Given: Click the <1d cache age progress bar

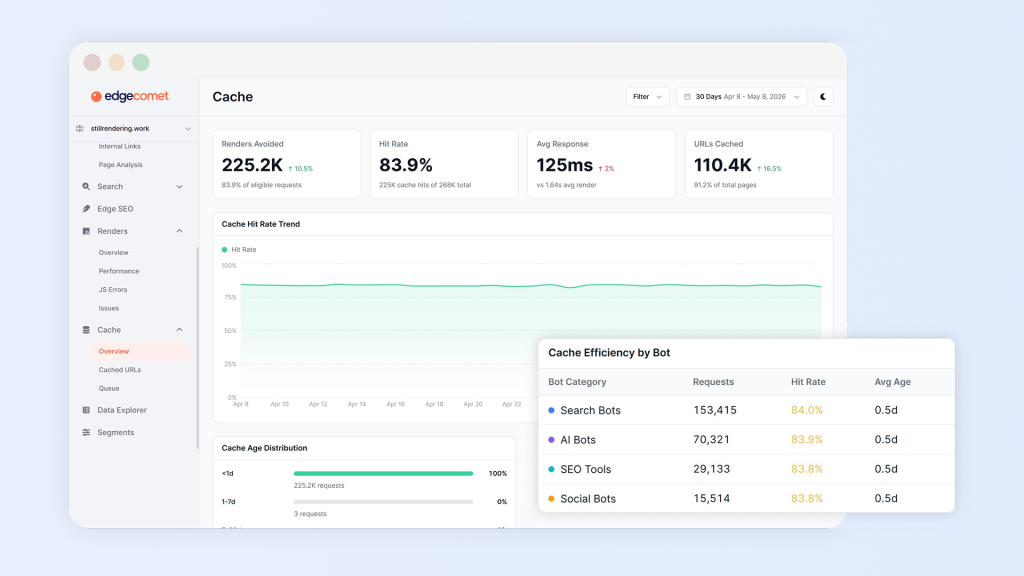Looking at the screenshot, I should (383, 473).
